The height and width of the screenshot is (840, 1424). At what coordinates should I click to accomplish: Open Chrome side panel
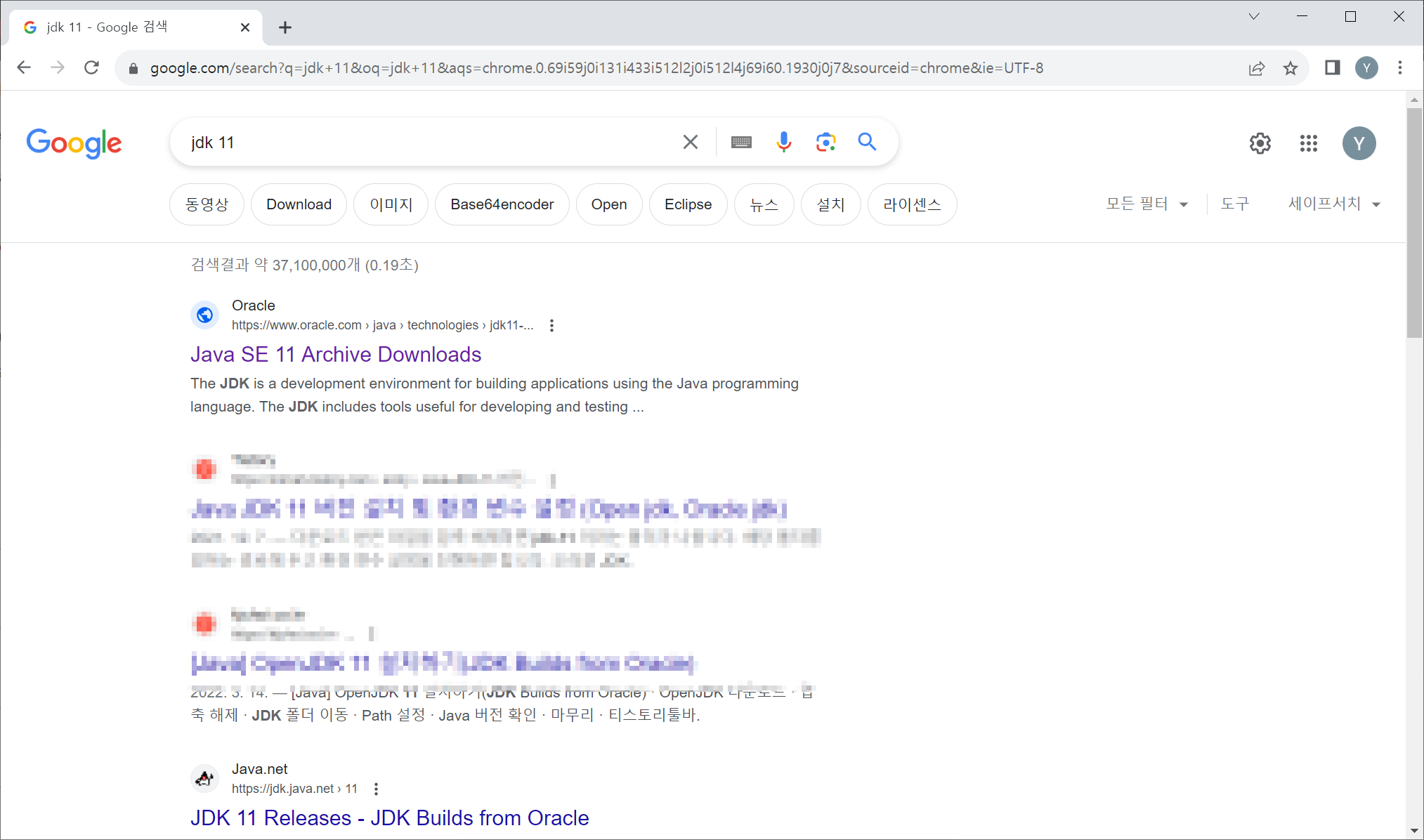pos(1332,68)
